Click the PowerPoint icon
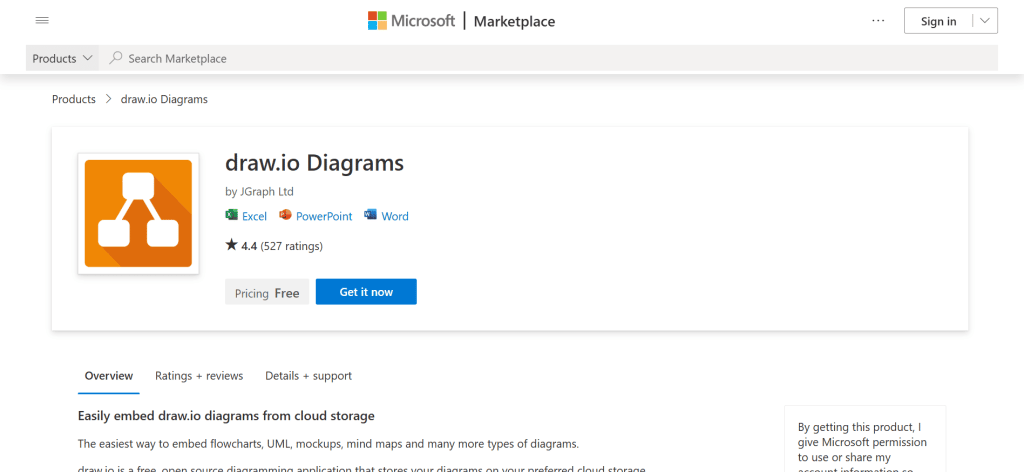Screen dimensions: 1024x472 285,216
